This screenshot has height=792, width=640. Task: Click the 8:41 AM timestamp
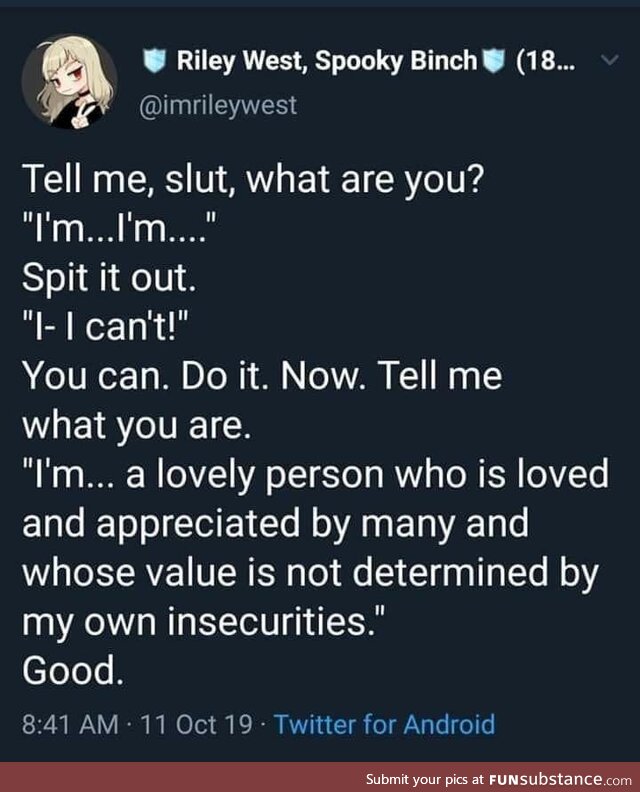(70, 724)
